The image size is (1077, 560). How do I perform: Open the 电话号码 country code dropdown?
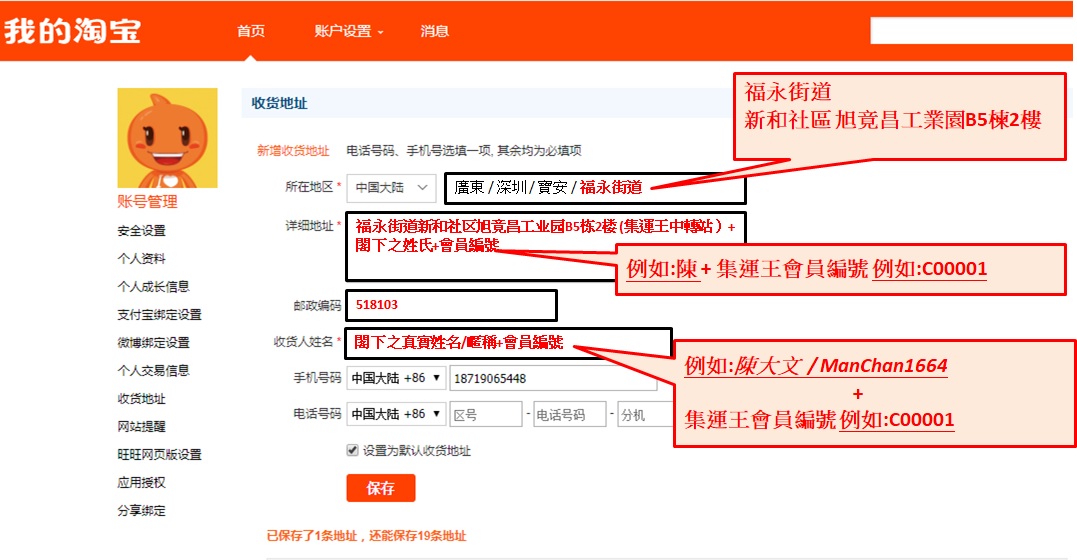click(x=396, y=414)
